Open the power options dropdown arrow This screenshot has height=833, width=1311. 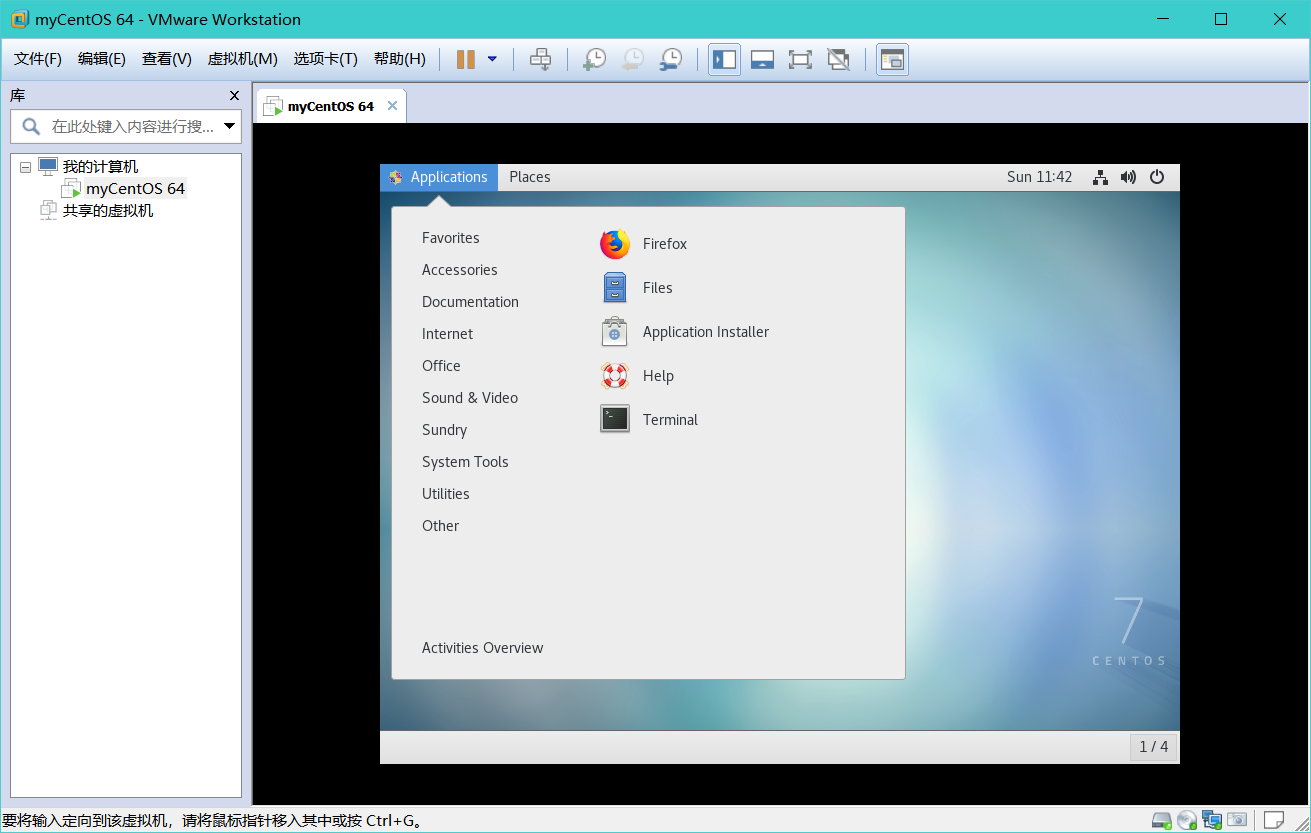(492, 59)
